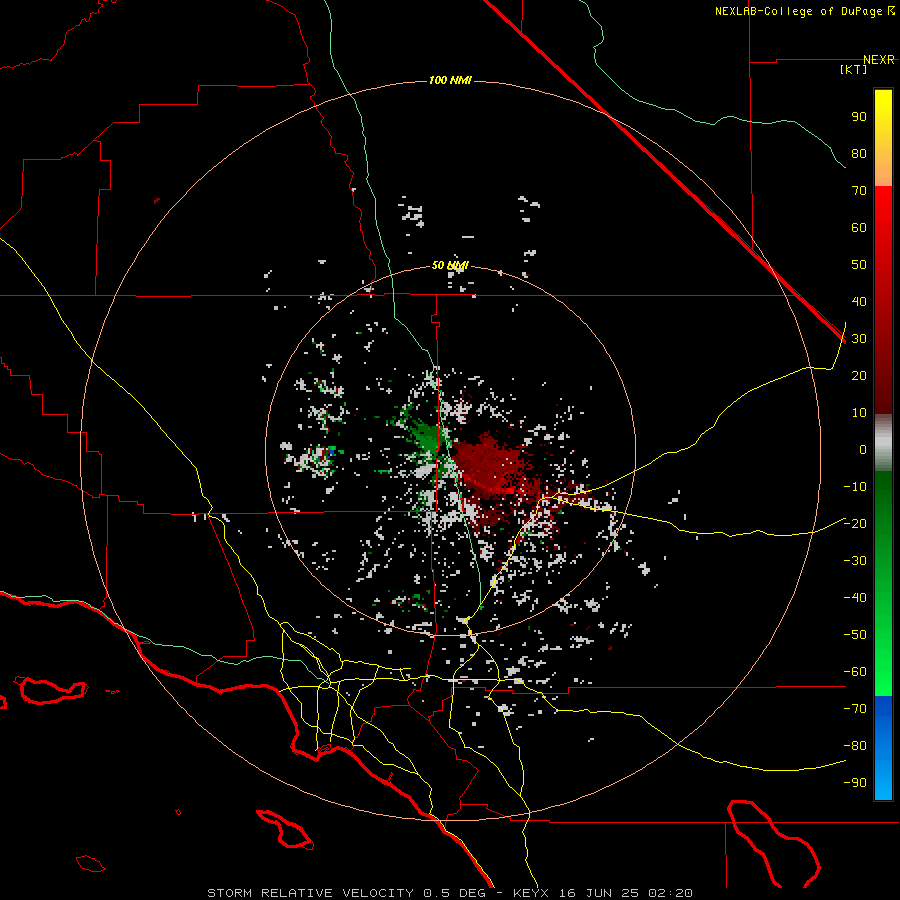Click the -60 value on the velocity scale

(x=855, y=672)
